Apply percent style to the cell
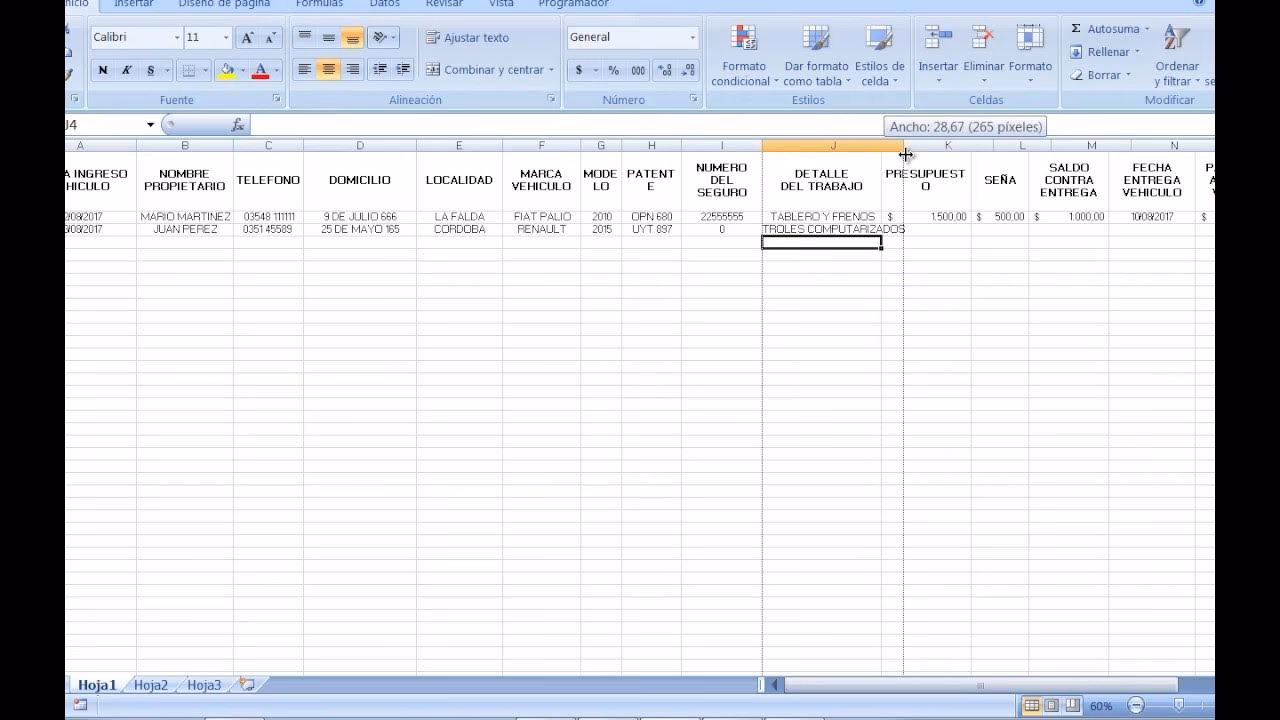 [613, 70]
